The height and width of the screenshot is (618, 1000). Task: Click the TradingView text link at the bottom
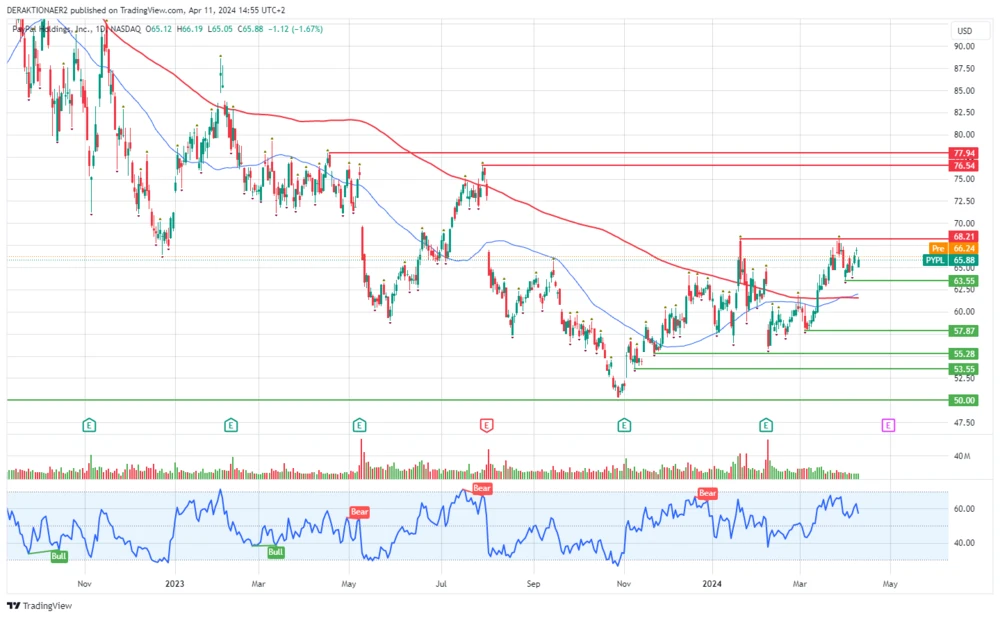(x=46, y=605)
